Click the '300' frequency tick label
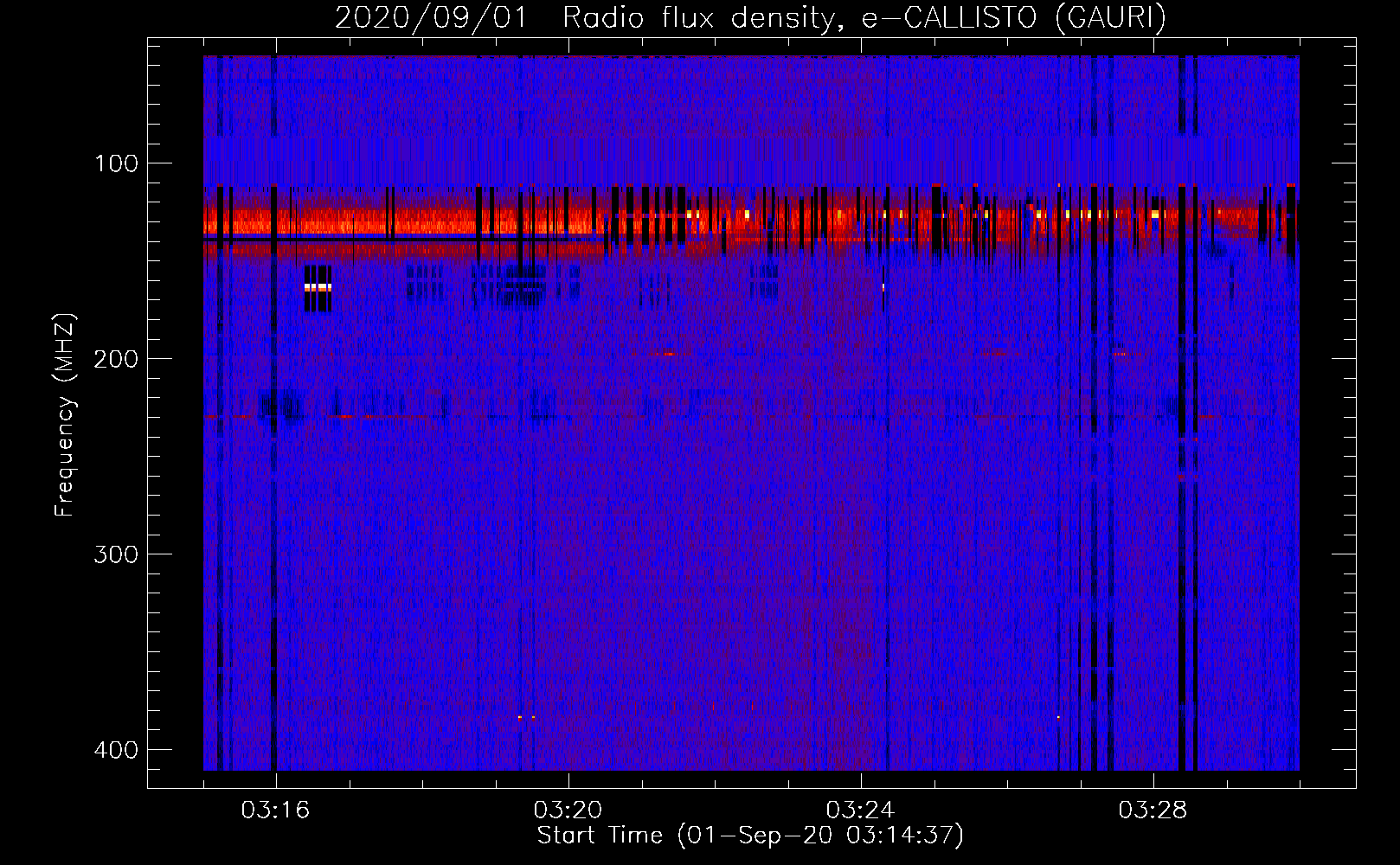Viewport: 1400px width, 865px height. (x=116, y=554)
